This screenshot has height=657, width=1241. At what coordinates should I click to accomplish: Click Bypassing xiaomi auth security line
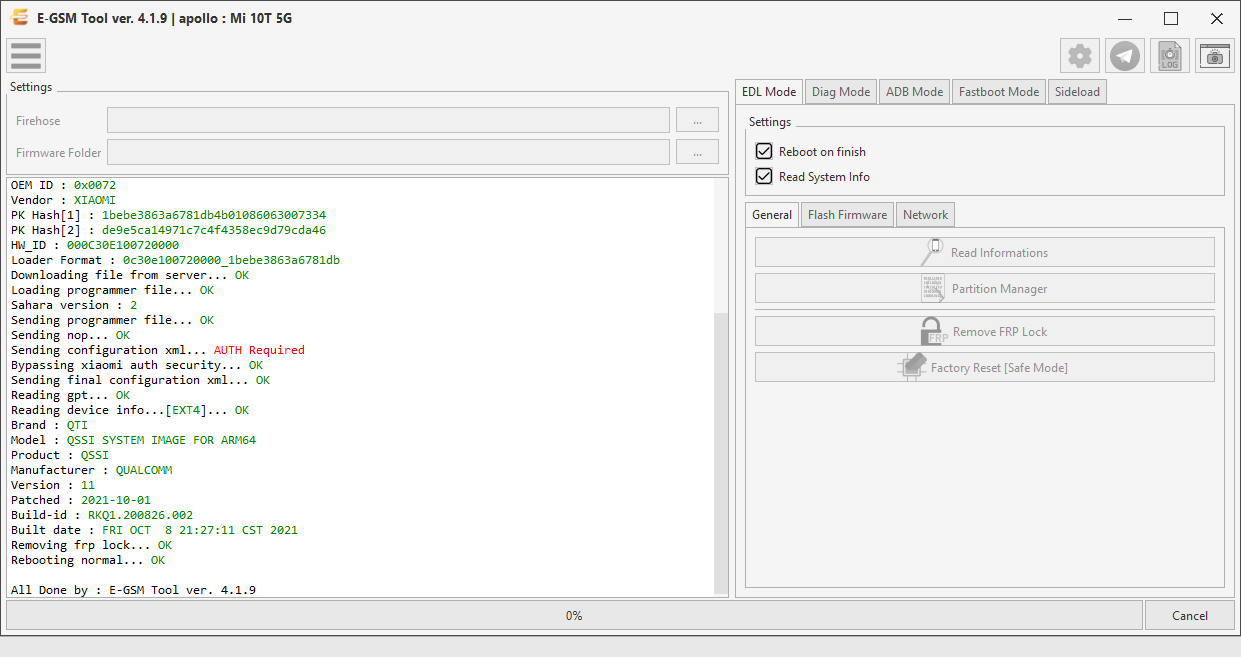click(x=137, y=365)
